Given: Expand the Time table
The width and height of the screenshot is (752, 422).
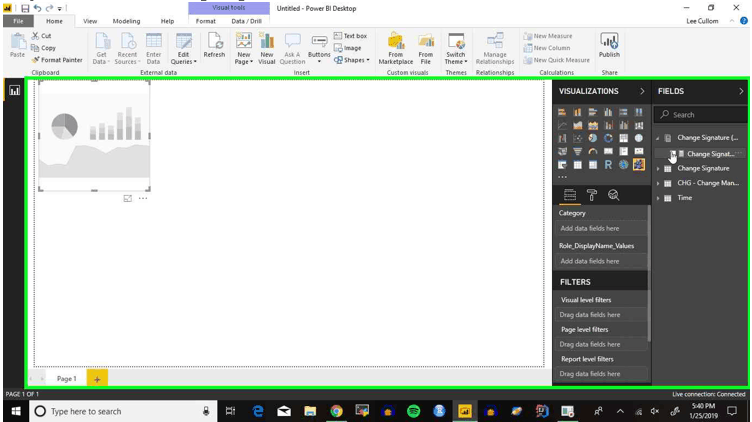Looking at the screenshot, I should (658, 198).
